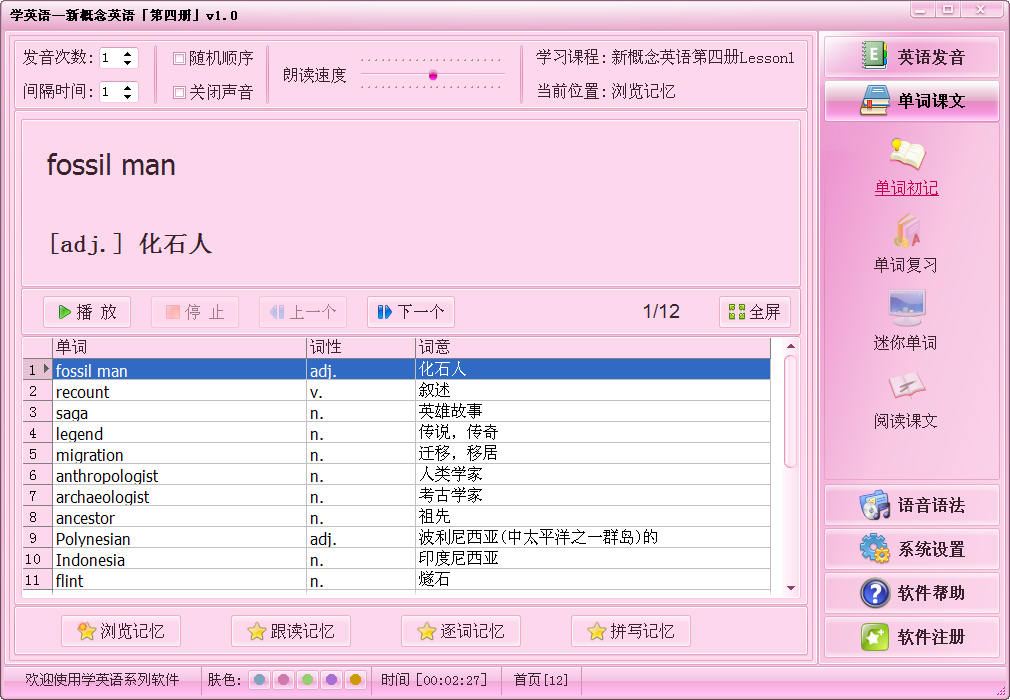Start 浏览记忆 browse mode
This screenshot has height=700, width=1010.
(x=121, y=631)
